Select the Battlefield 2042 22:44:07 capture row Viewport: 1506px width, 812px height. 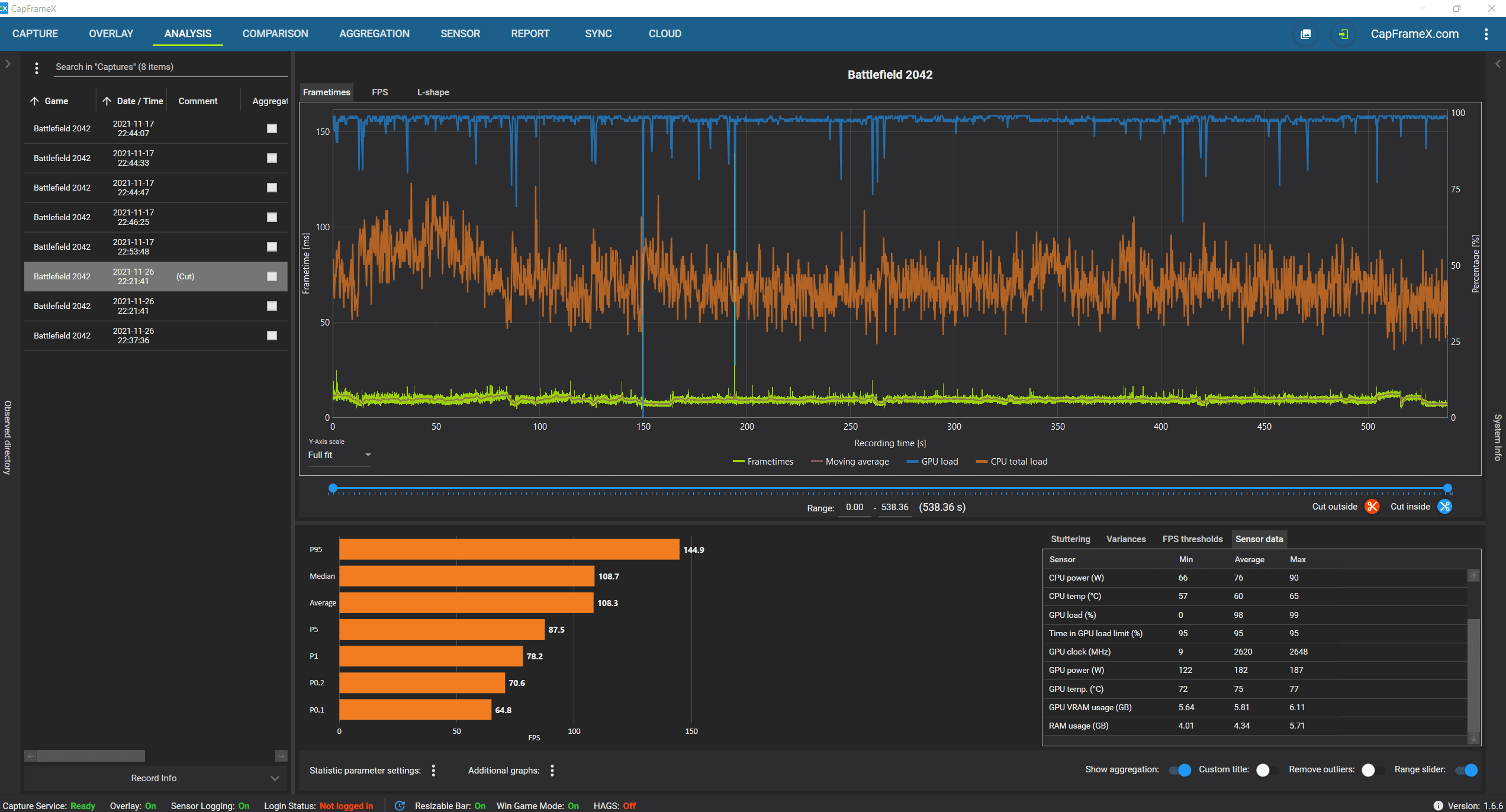(155, 128)
